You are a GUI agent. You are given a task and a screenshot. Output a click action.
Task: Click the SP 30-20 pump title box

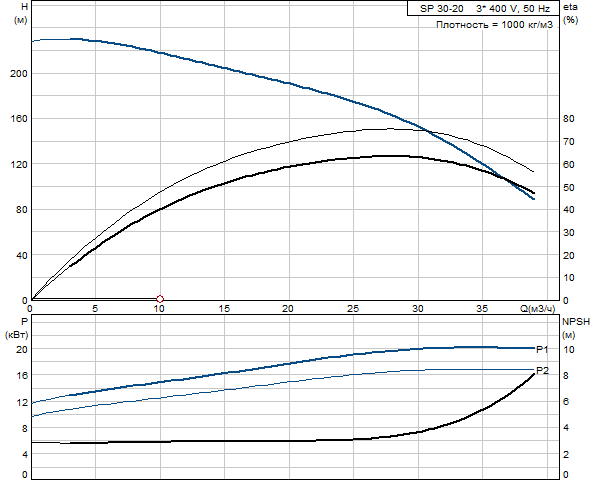(483, 8)
